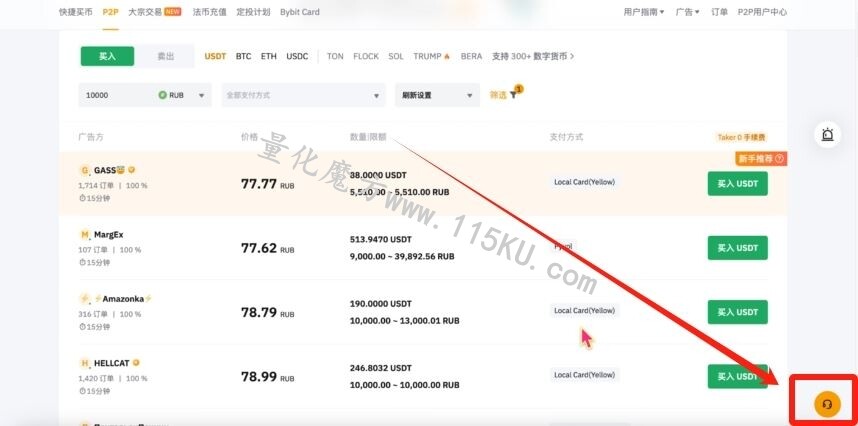The image size is (858, 426).
Task: Click the alarm bell notification icon
Action: coord(827,134)
